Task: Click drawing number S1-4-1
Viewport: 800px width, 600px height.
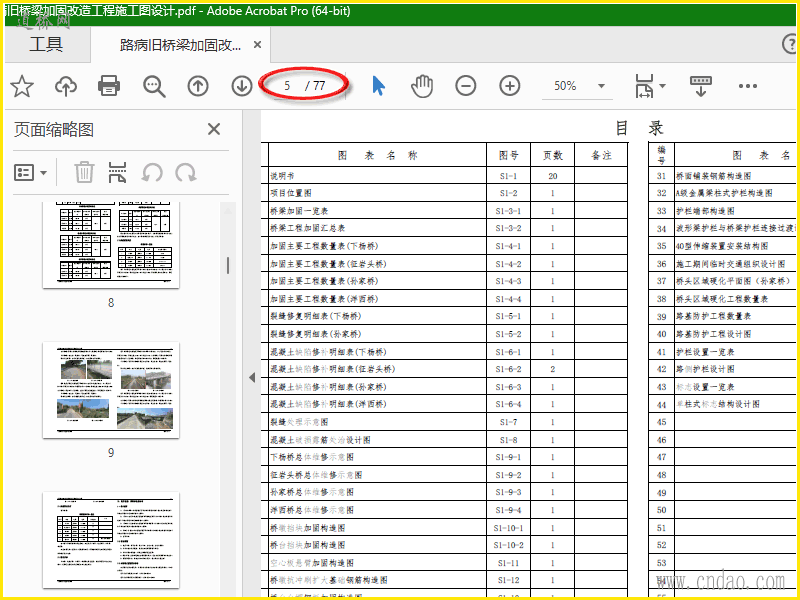Action: (x=508, y=246)
